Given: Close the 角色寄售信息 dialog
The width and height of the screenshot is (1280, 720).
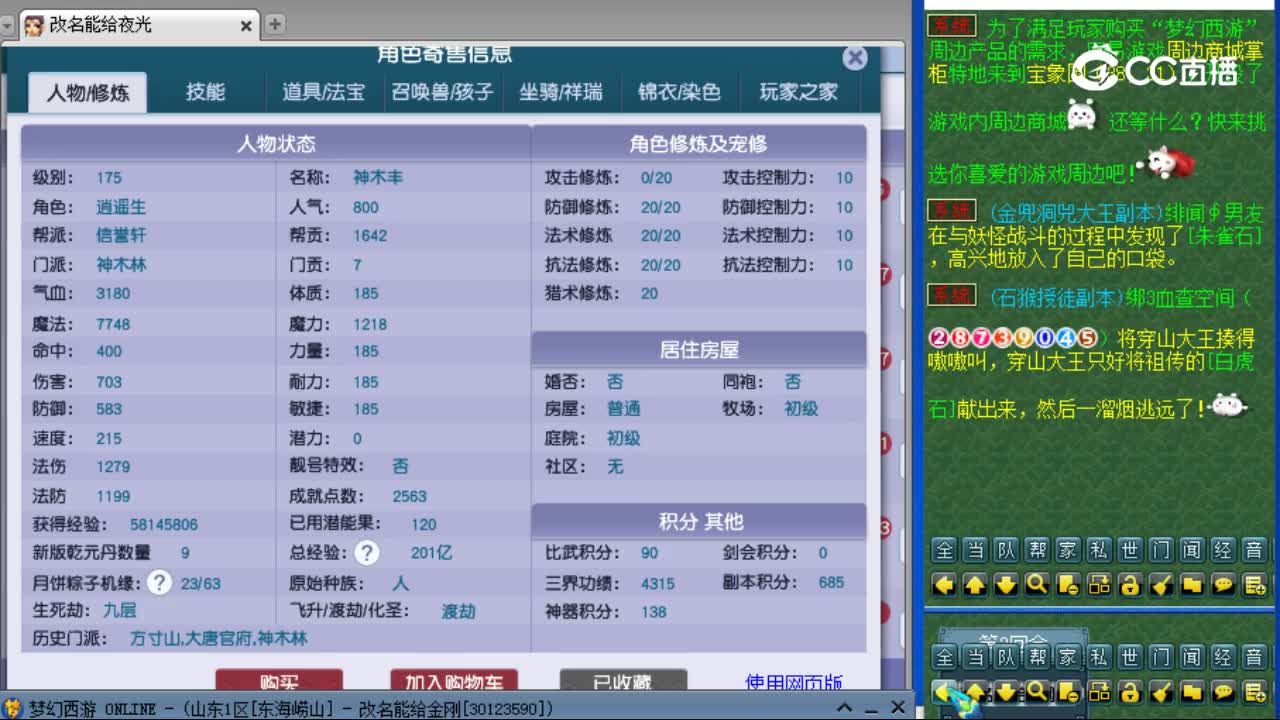Looking at the screenshot, I should point(855,58).
